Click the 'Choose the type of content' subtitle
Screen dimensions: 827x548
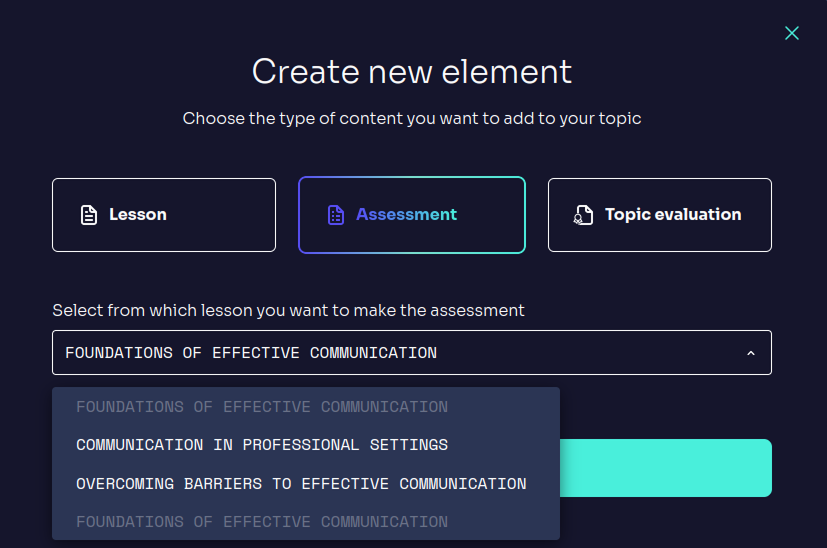click(412, 118)
